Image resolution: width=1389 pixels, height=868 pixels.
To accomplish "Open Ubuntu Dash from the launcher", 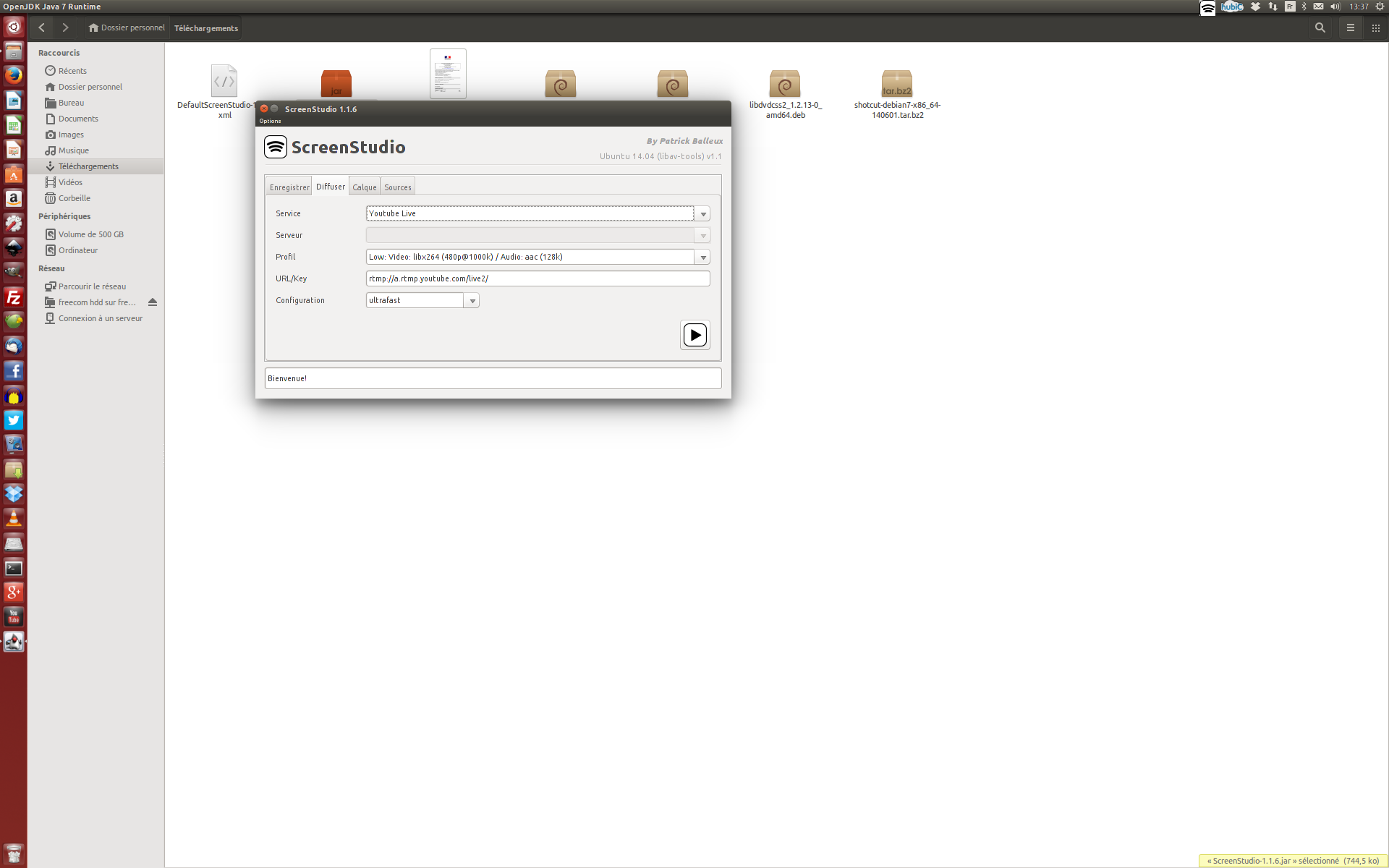I will [x=14, y=27].
